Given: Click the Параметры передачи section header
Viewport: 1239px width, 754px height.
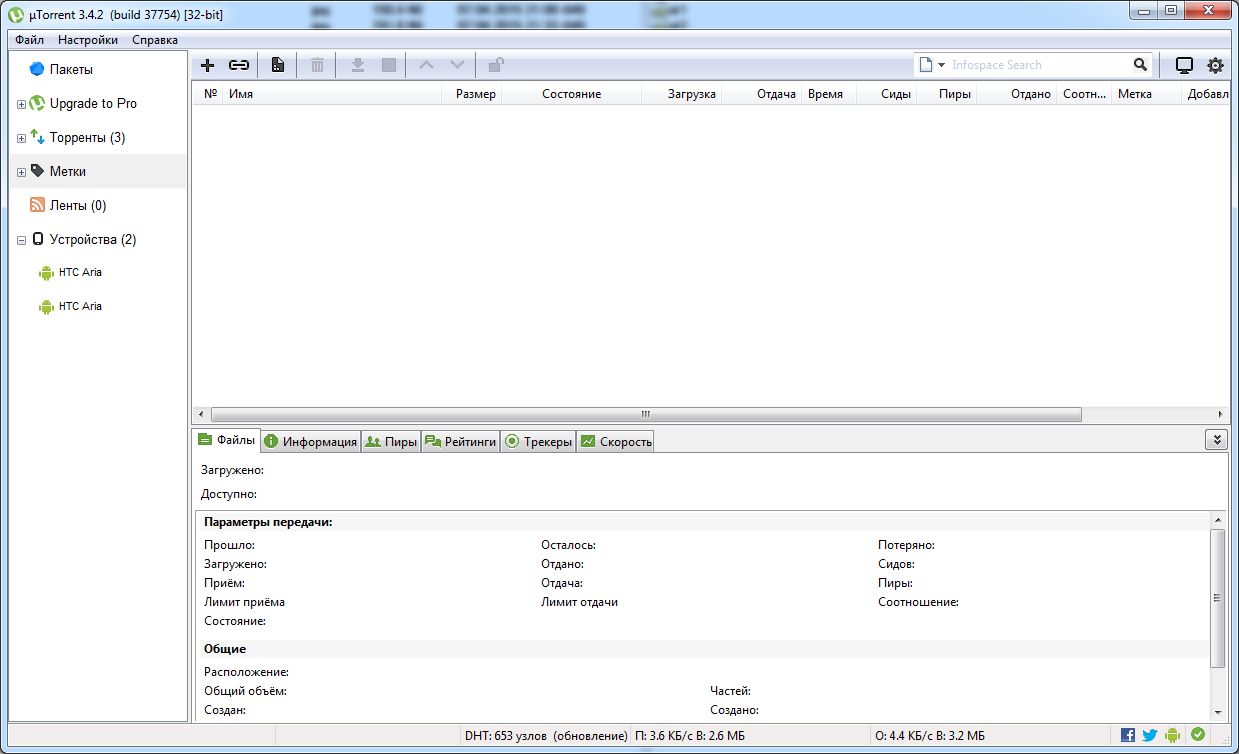Looking at the screenshot, I should (268, 522).
